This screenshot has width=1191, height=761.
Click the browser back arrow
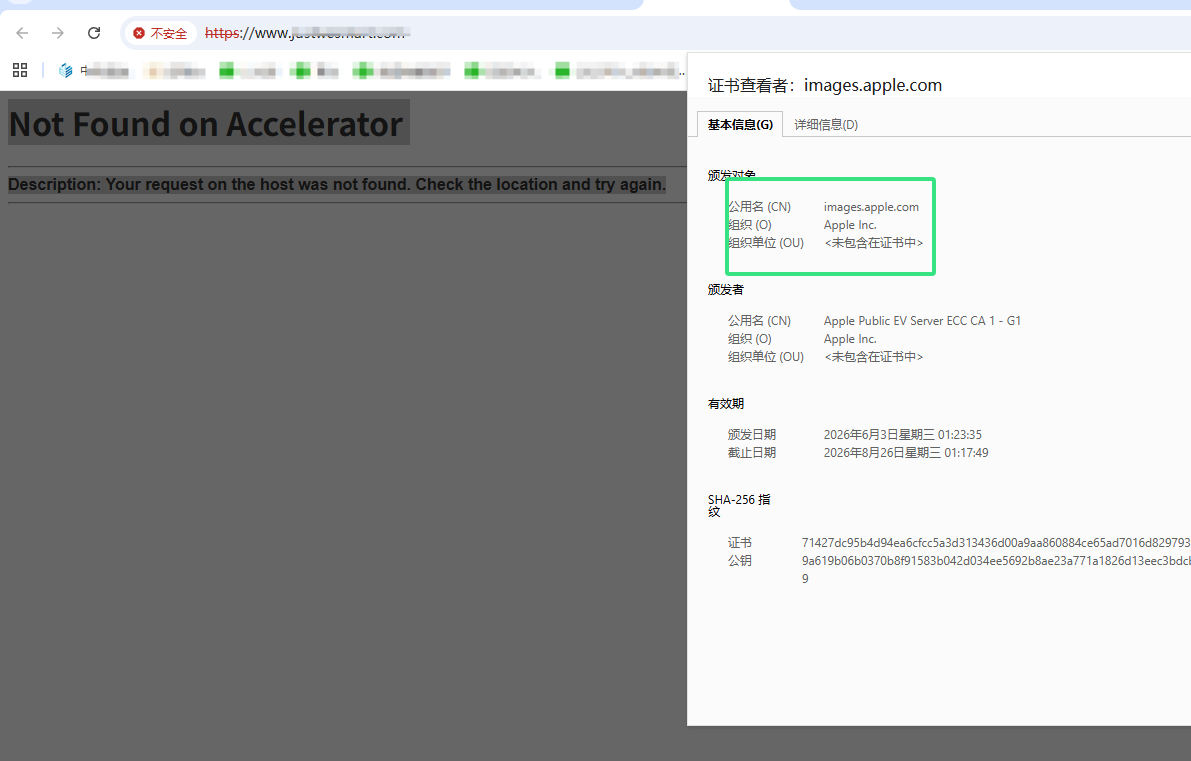click(x=22, y=33)
